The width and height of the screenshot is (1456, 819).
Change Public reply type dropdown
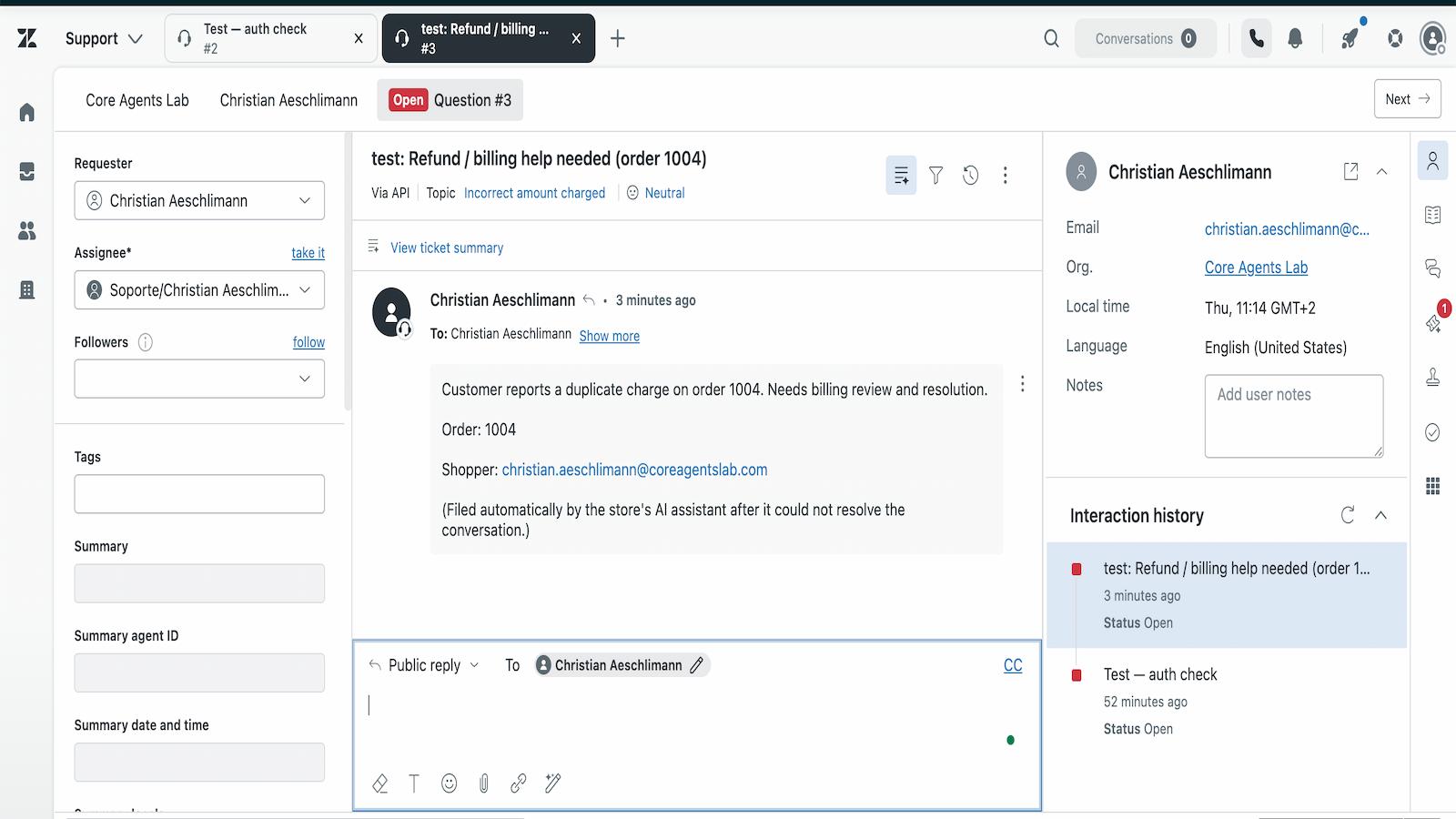(424, 665)
